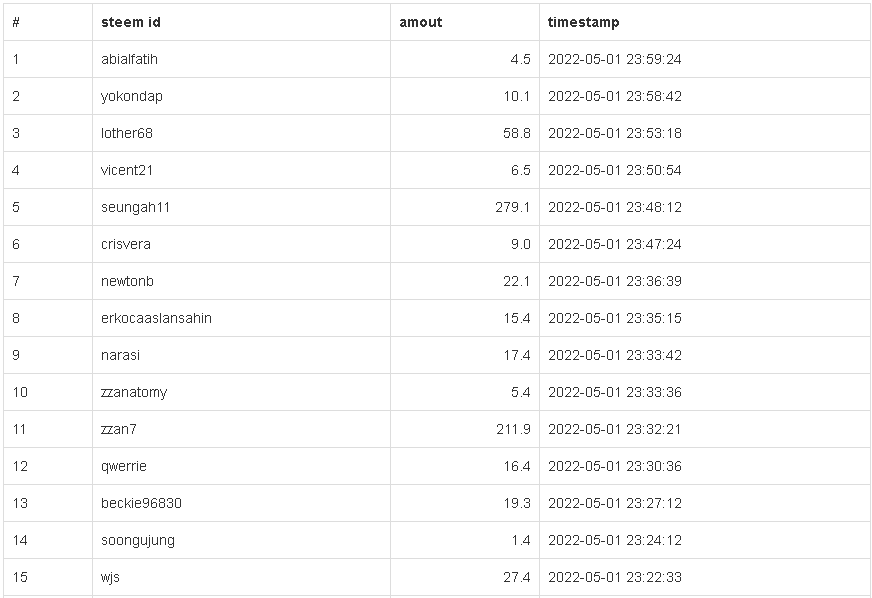Select the qwerrie steem id cell
Screen dimensions: 872x598
124,466
